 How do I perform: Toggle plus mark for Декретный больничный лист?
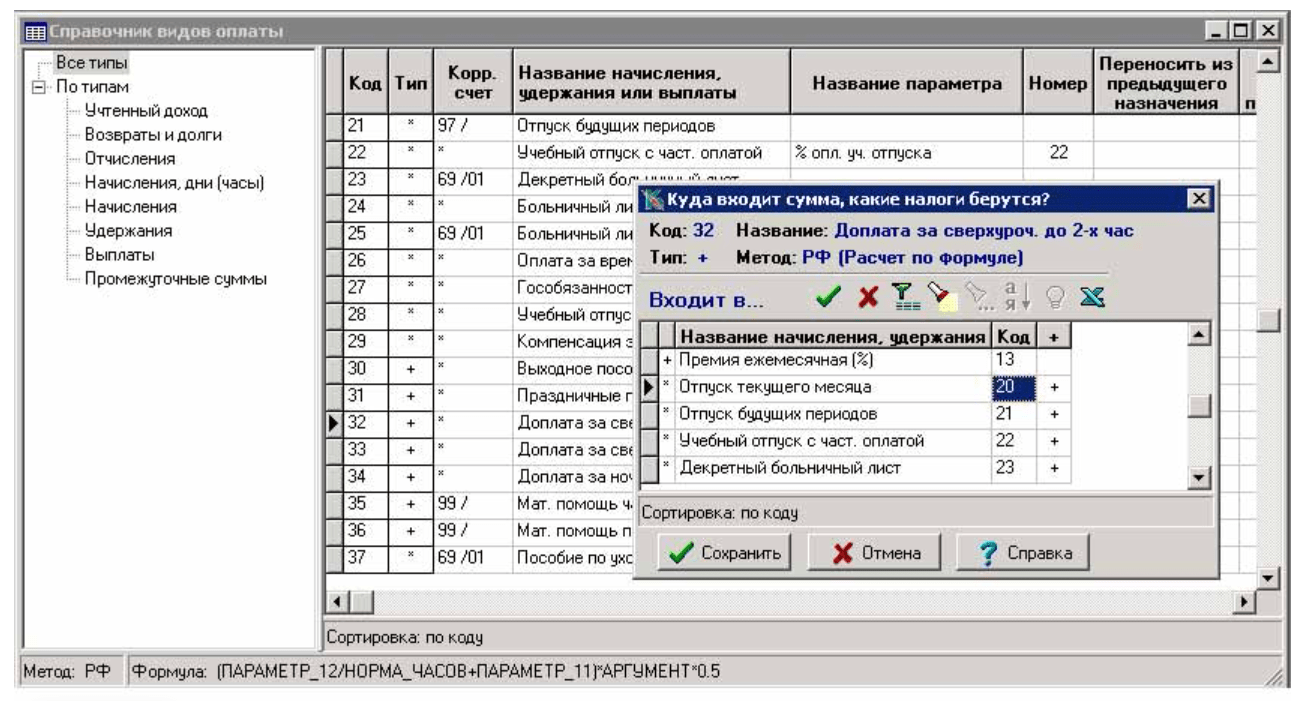click(x=1055, y=467)
